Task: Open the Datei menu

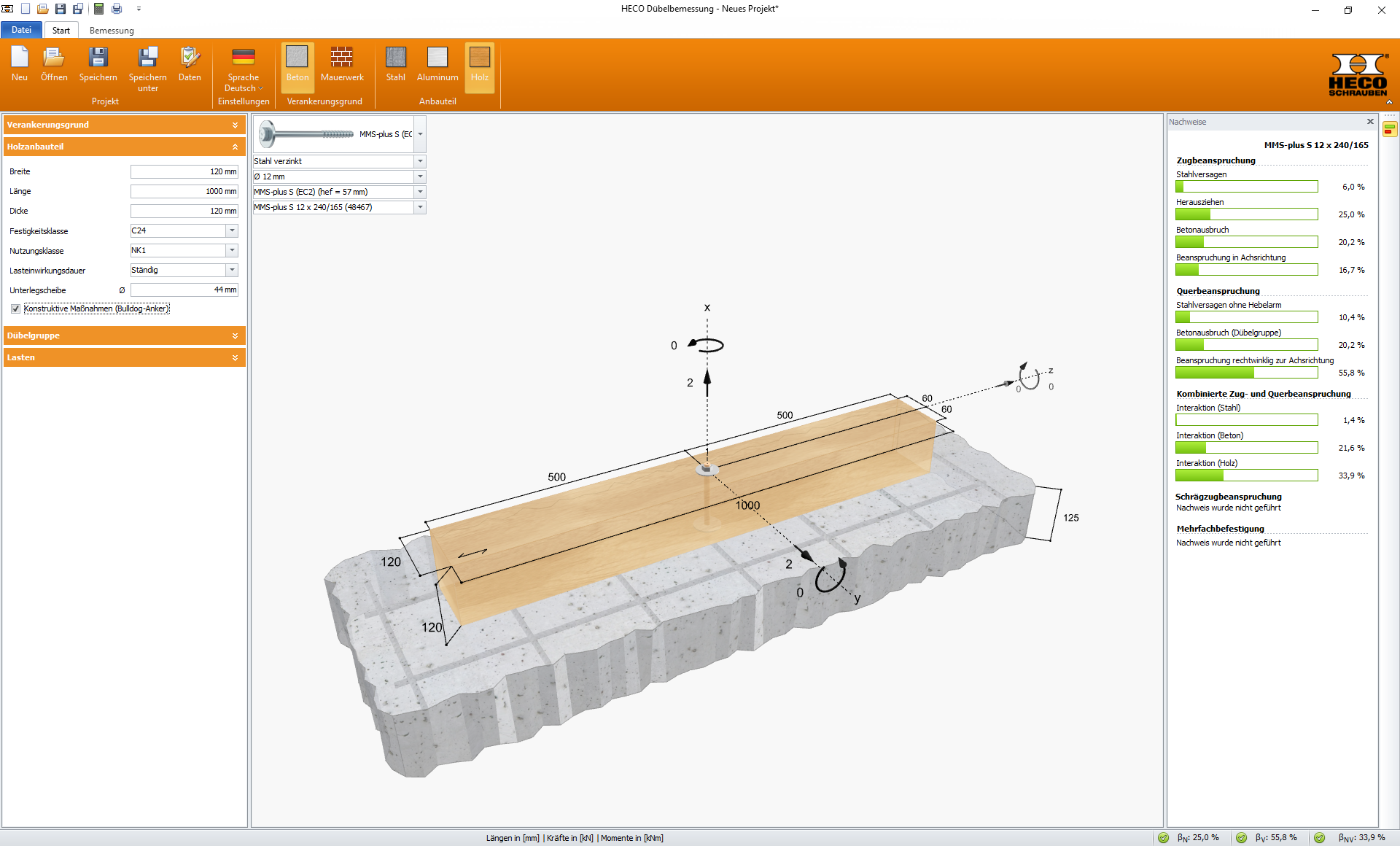Action: tap(21, 30)
